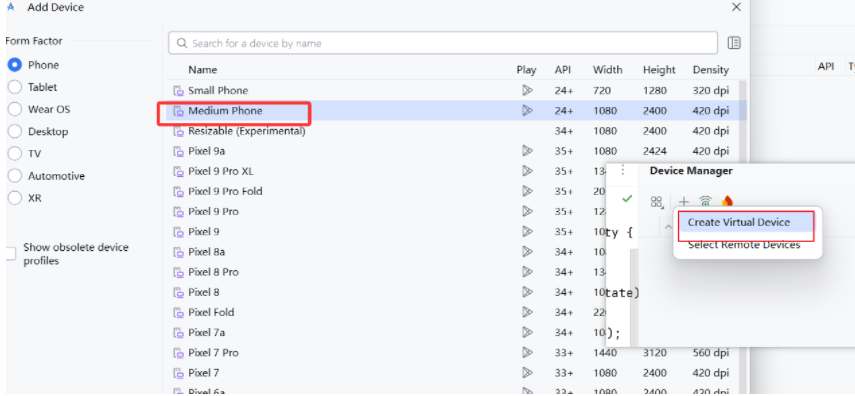Screen dimensions: 855x396
Task: Click the Play Store icon in Medium Phone row
Action: point(527,111)
